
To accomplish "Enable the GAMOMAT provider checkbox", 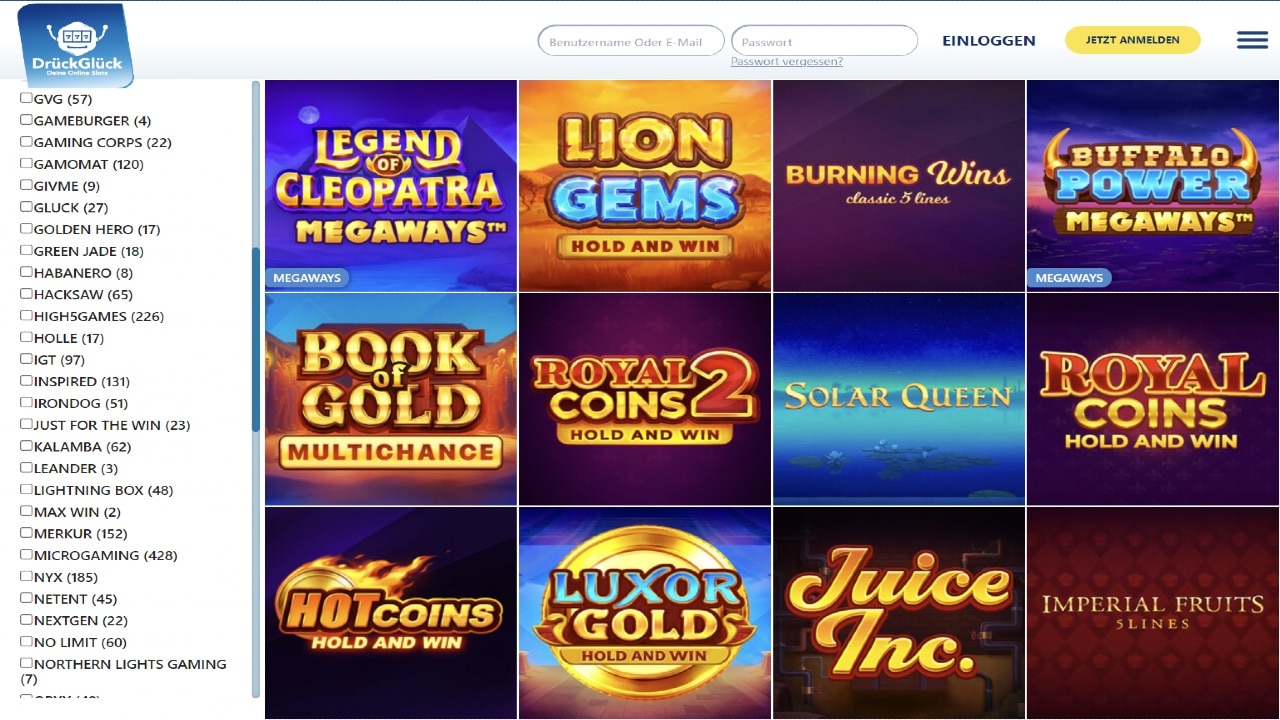I will click(27, 163).
